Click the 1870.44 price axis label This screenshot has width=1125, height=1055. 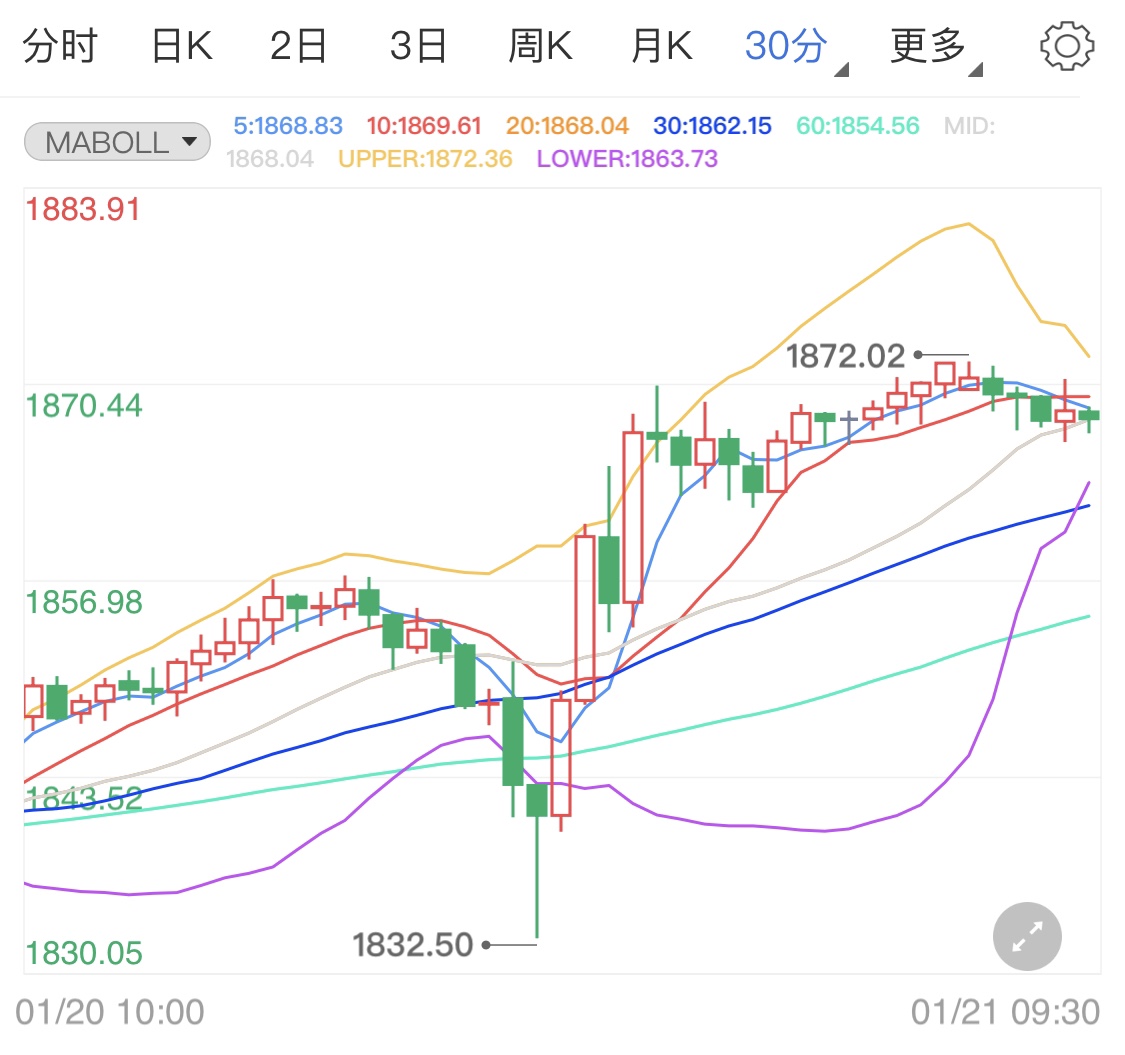pyautogui.click(x=84, y=405)
